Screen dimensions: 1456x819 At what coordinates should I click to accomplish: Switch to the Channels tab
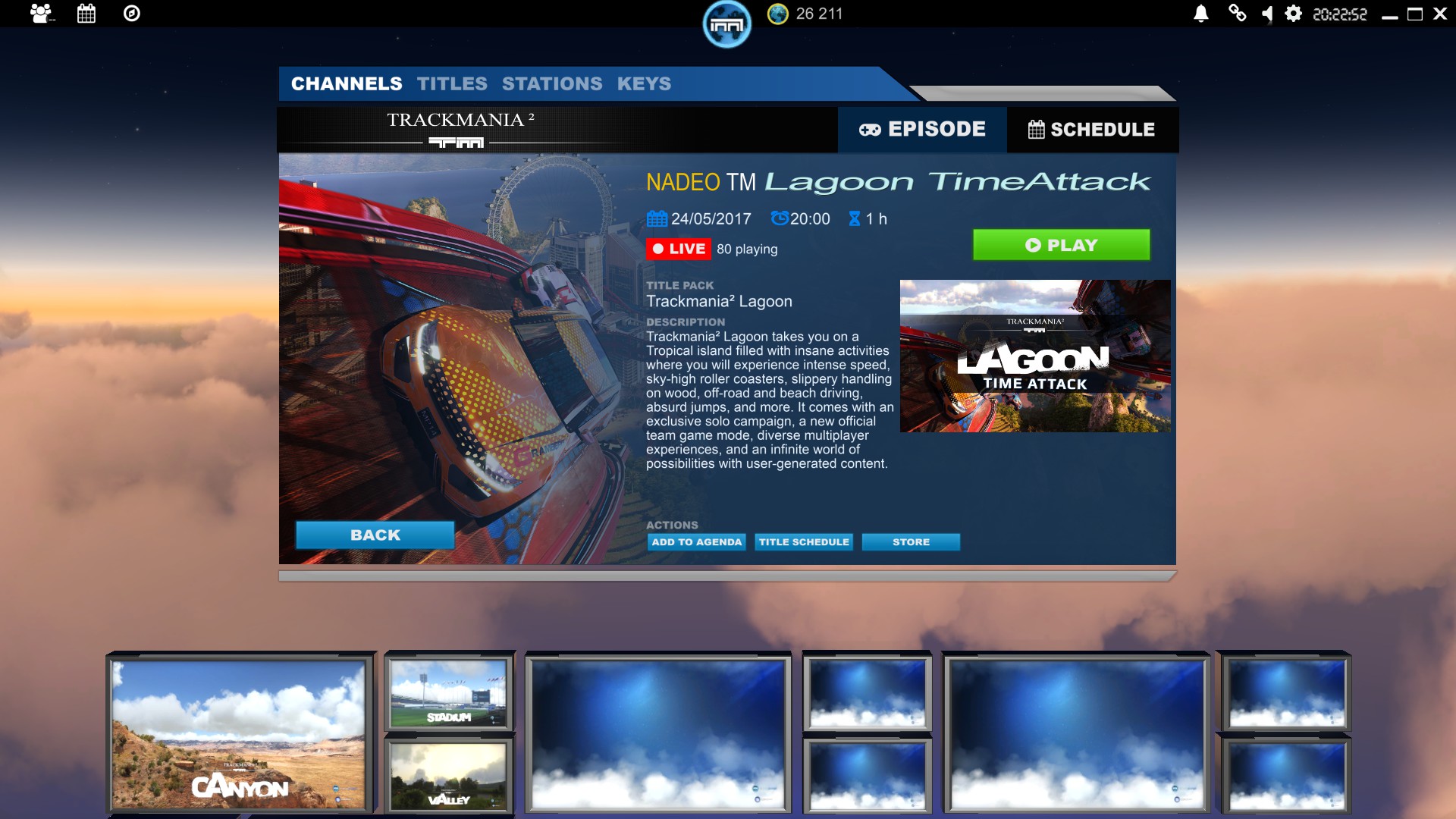(x=347, y=83)
